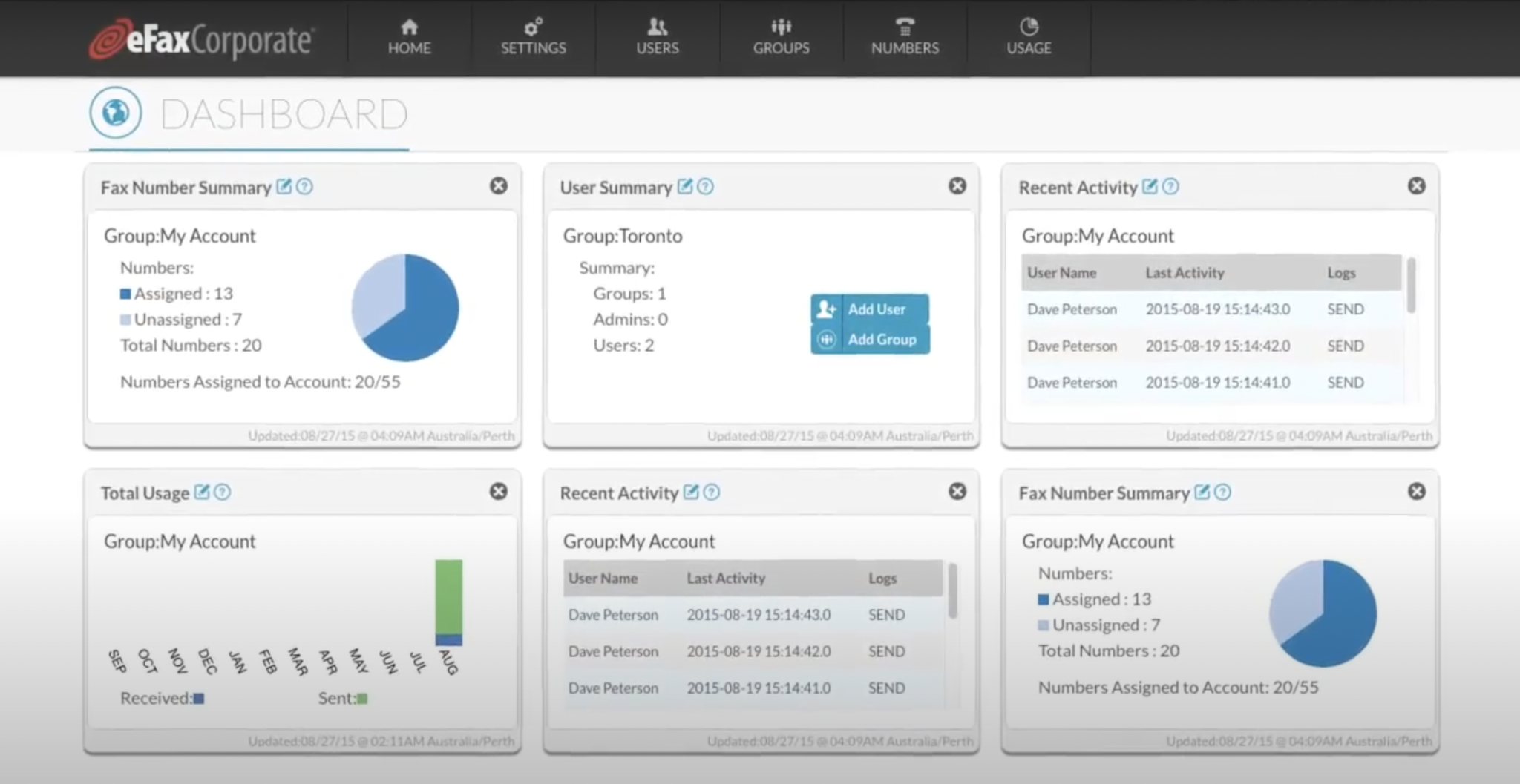Close the User Summary widget
Image resolution: width=1520 pixels, height=784 pixels.
[957, 186]
